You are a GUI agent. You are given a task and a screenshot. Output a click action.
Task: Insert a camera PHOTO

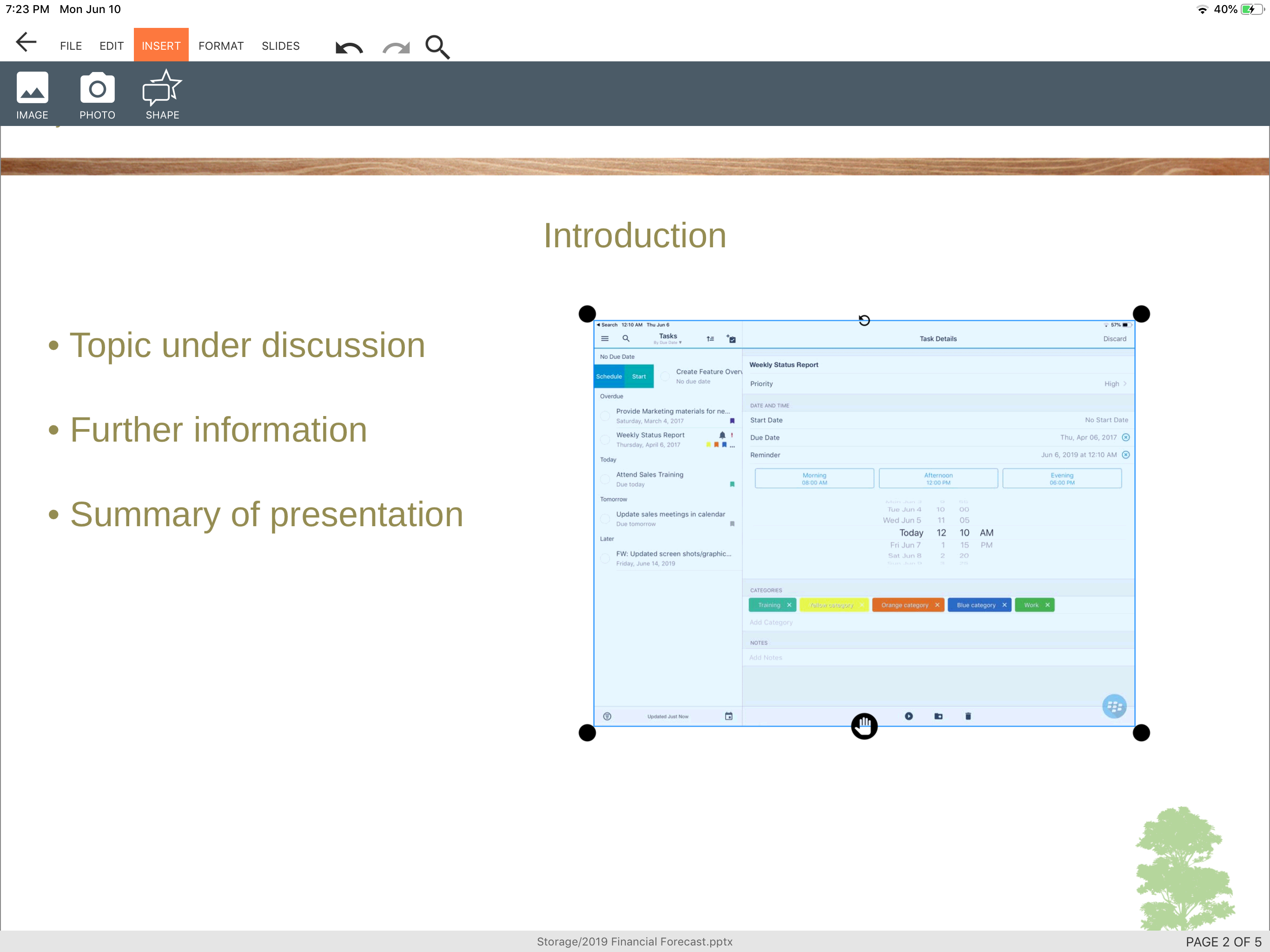click(x=97, y=95)
